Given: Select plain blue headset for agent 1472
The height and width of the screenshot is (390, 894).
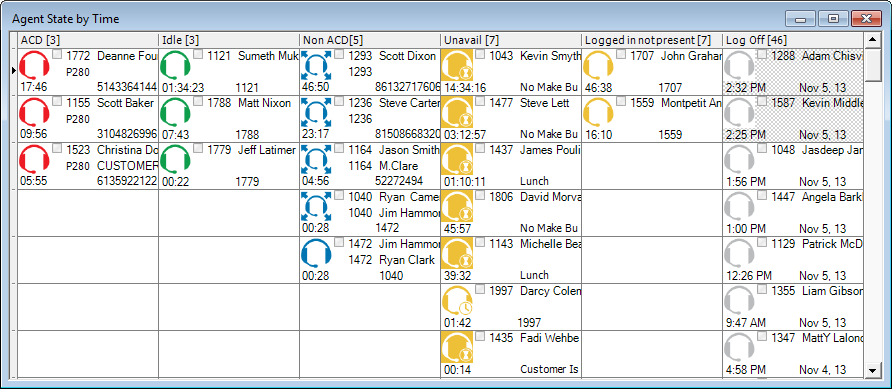Looking at the screenshot, I should coord(316,253).
